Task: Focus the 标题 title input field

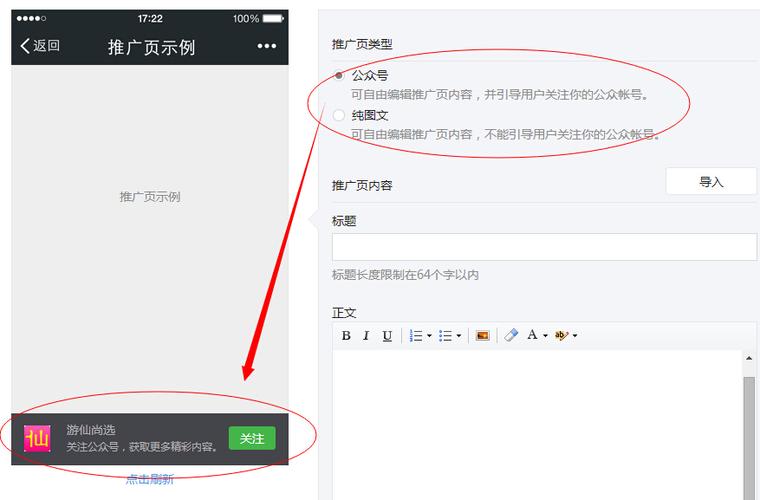Action: tap(544, 247)
